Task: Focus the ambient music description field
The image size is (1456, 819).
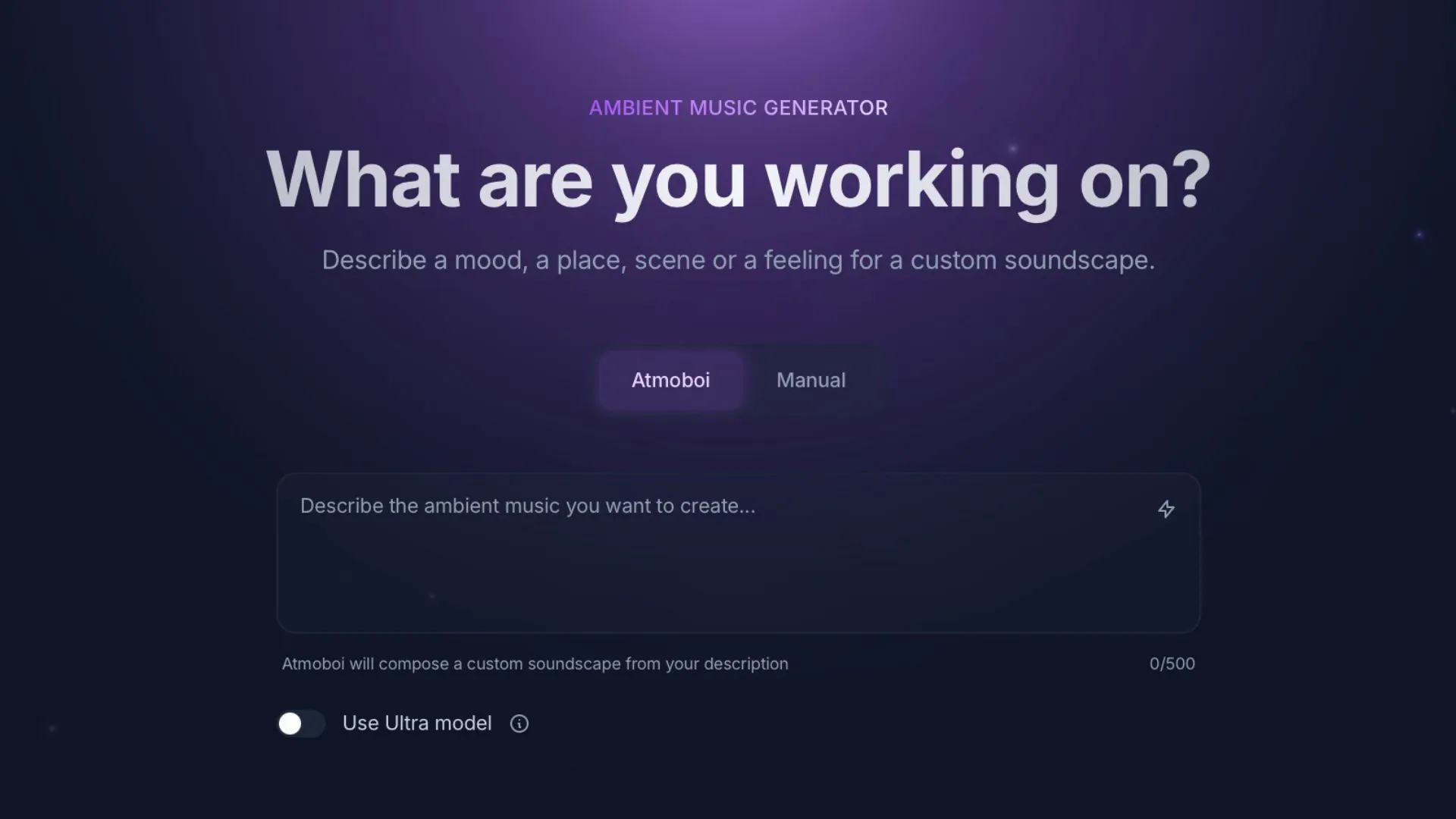Action: (739, 553)
